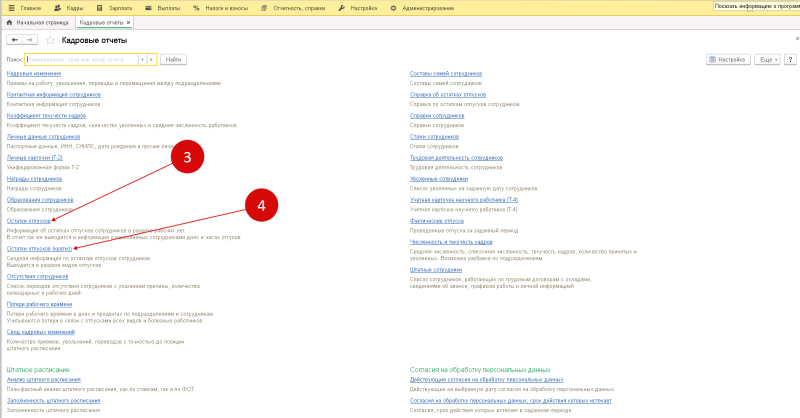Screen dimensions: 800x418
Task: Click the Найти search button
Action: pos(173,60)
